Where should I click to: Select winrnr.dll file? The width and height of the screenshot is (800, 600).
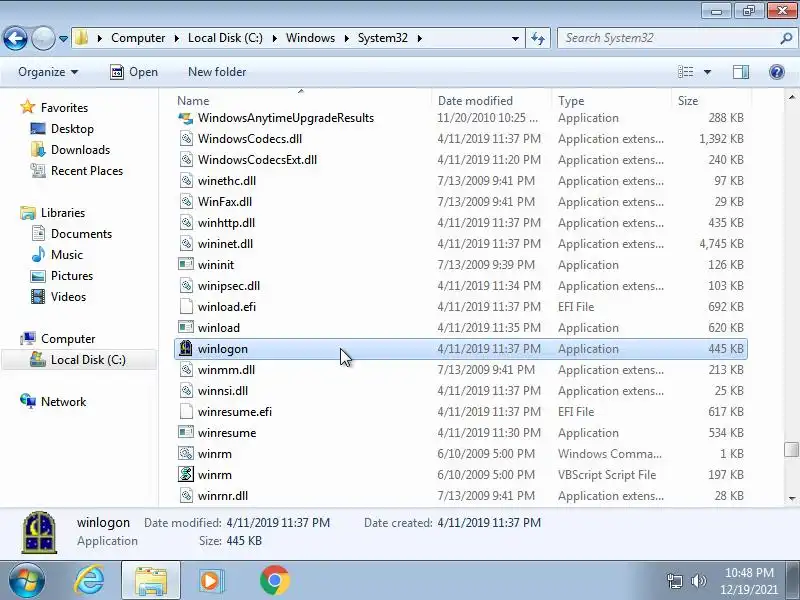pyautogui.click(x=223, y=495)
